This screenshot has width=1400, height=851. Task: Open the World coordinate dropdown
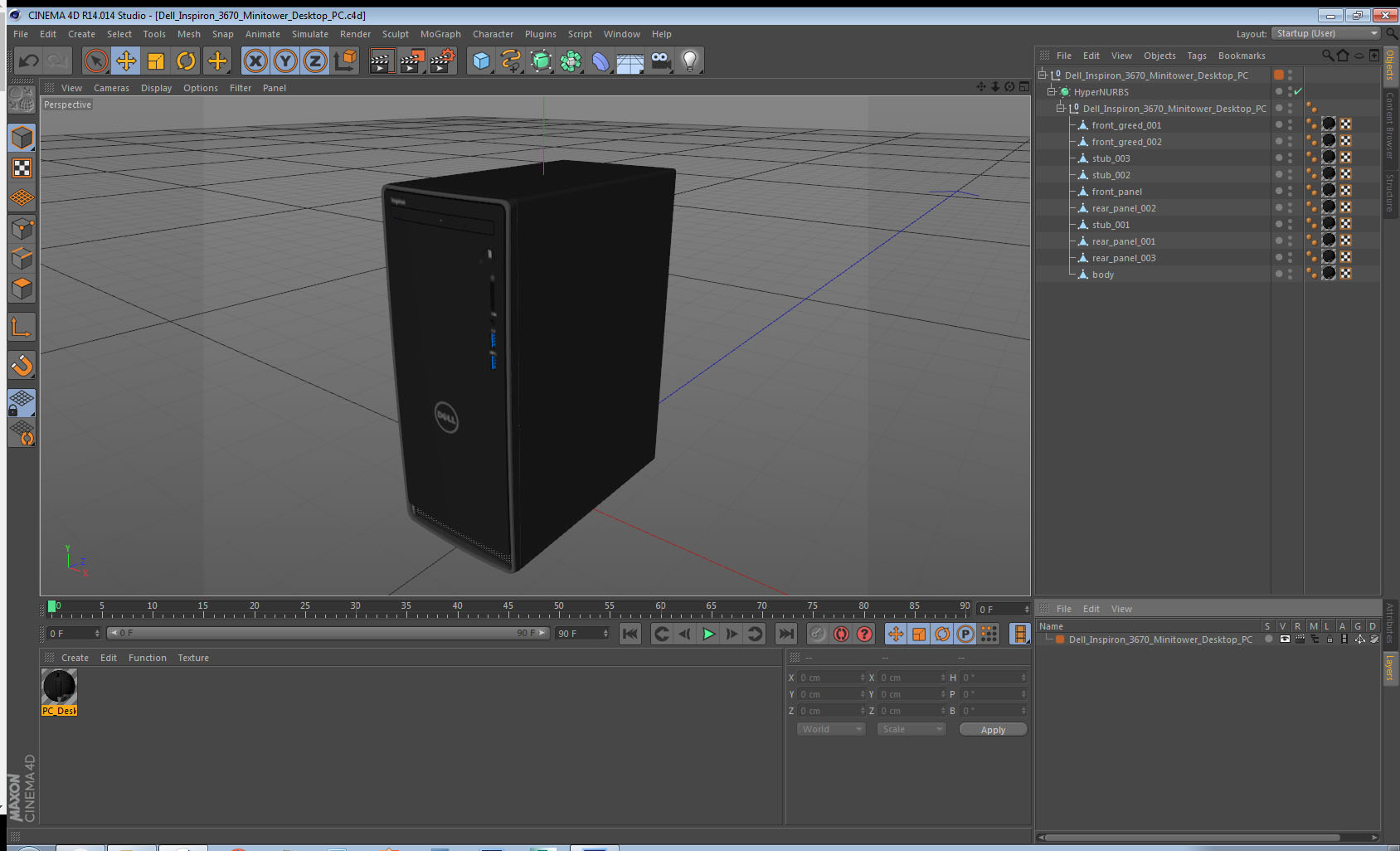830,729
